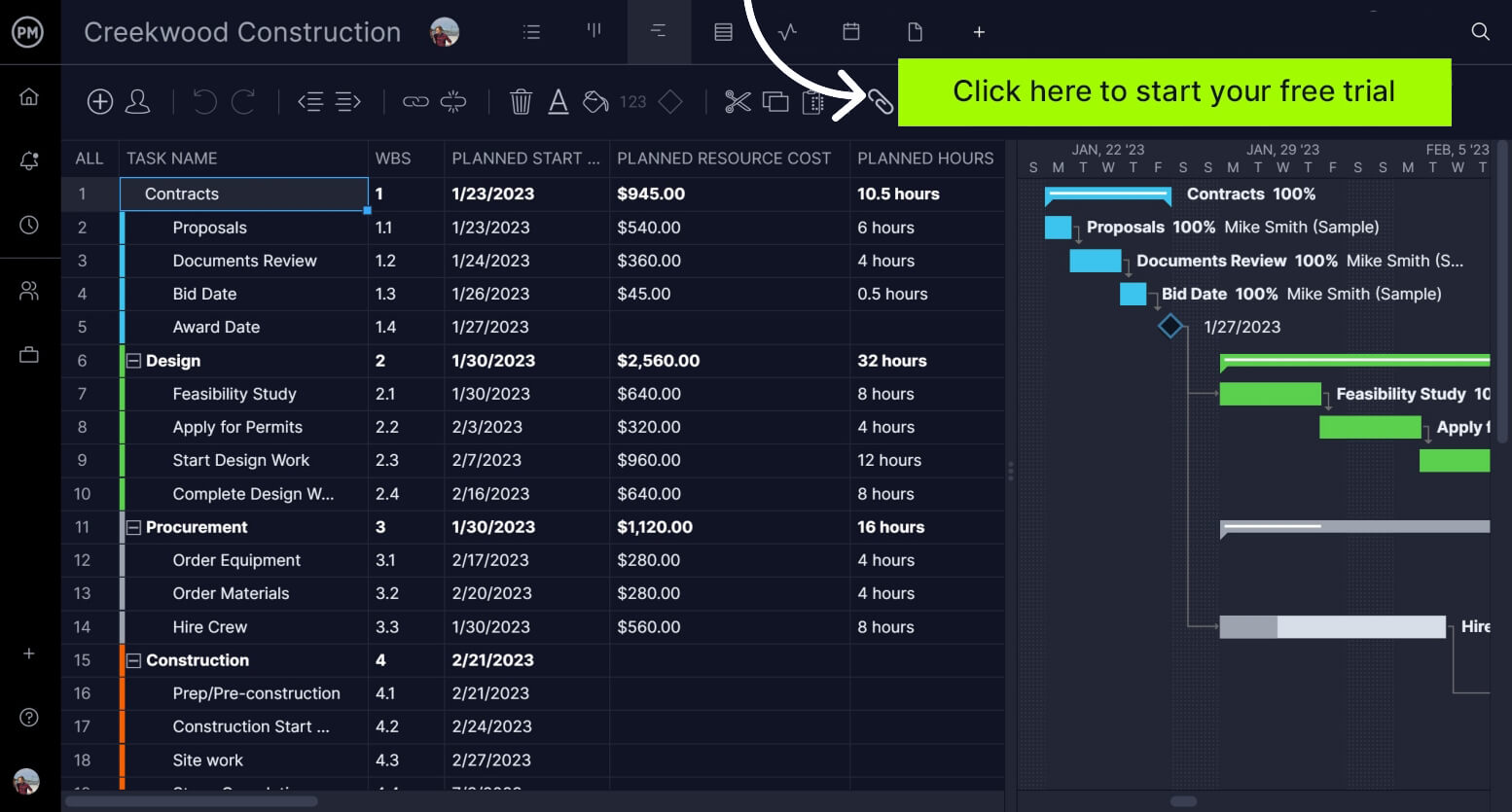The width and height of the screenshot is (1512, 812).
Task: Cut the selected task with the scissors icon
Action: (738, 101)
